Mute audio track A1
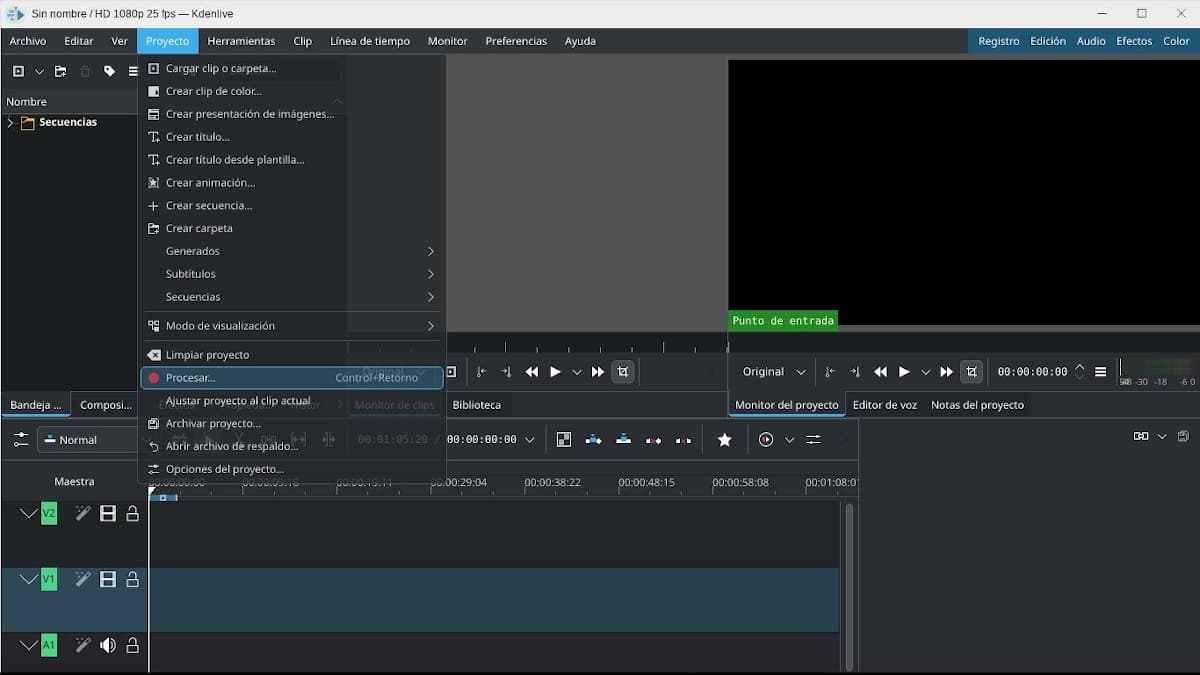Viewport: 1200px width, 675px height. click(108, 646)
